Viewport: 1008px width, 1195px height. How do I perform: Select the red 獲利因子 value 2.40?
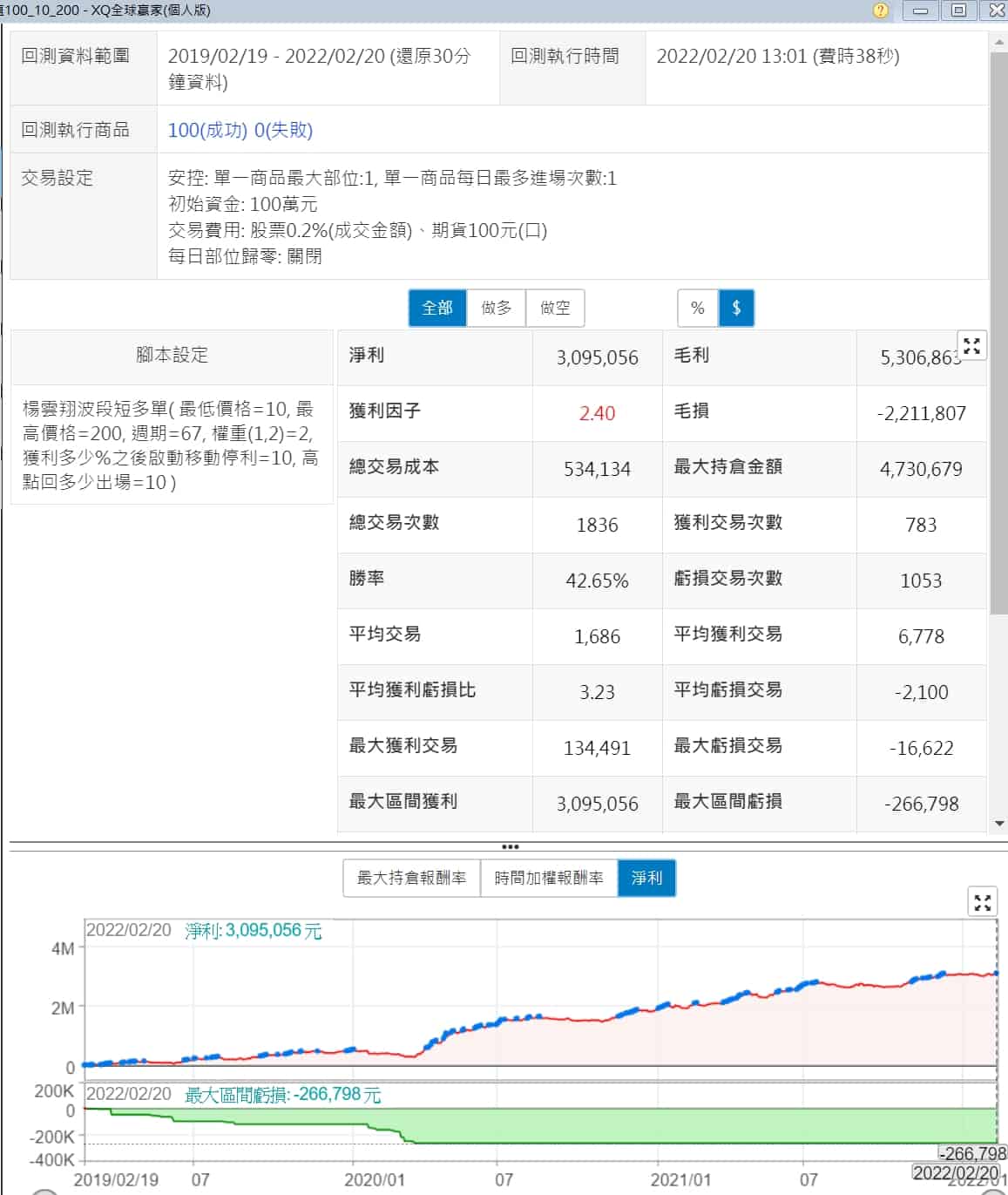(598, 413)
